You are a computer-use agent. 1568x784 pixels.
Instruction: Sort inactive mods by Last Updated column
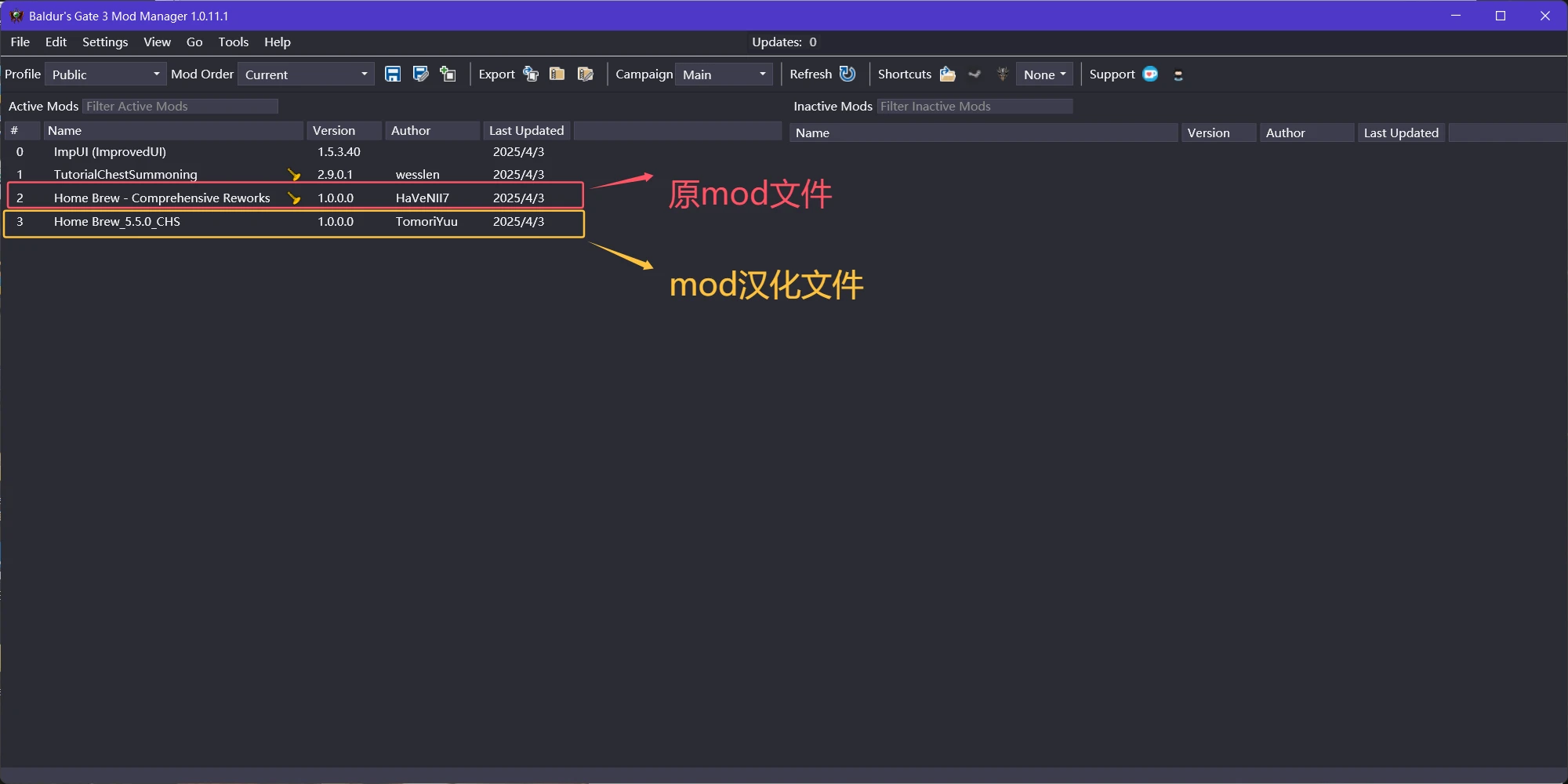point(1401,133)
